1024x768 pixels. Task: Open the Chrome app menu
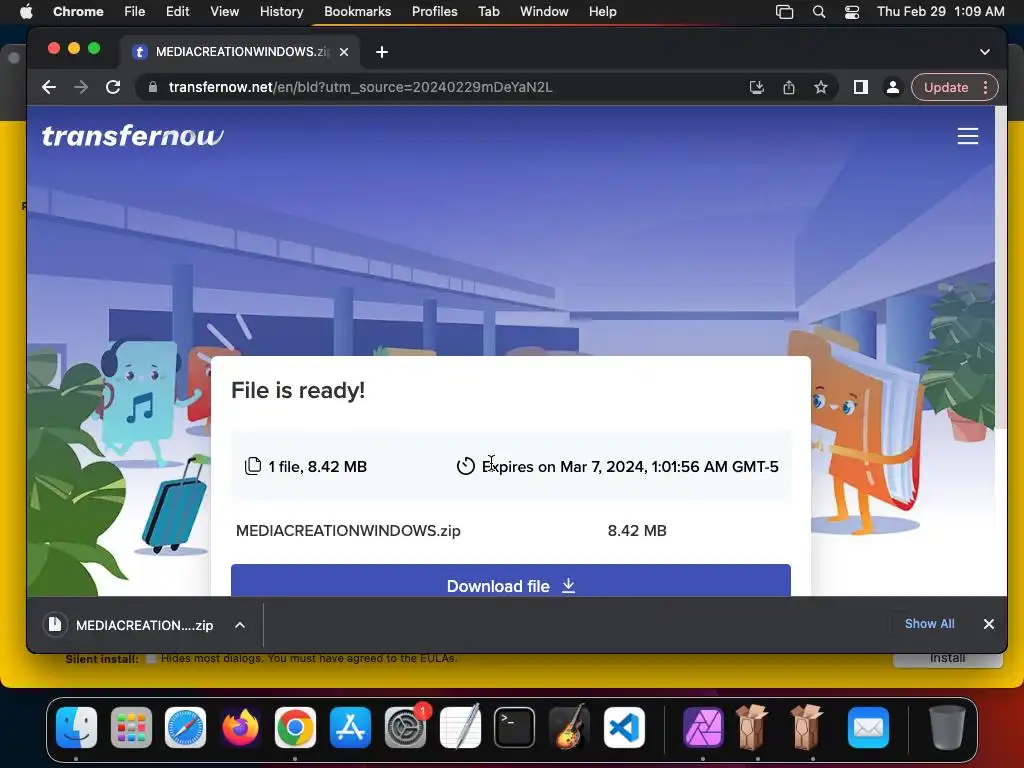coord(78,11)
